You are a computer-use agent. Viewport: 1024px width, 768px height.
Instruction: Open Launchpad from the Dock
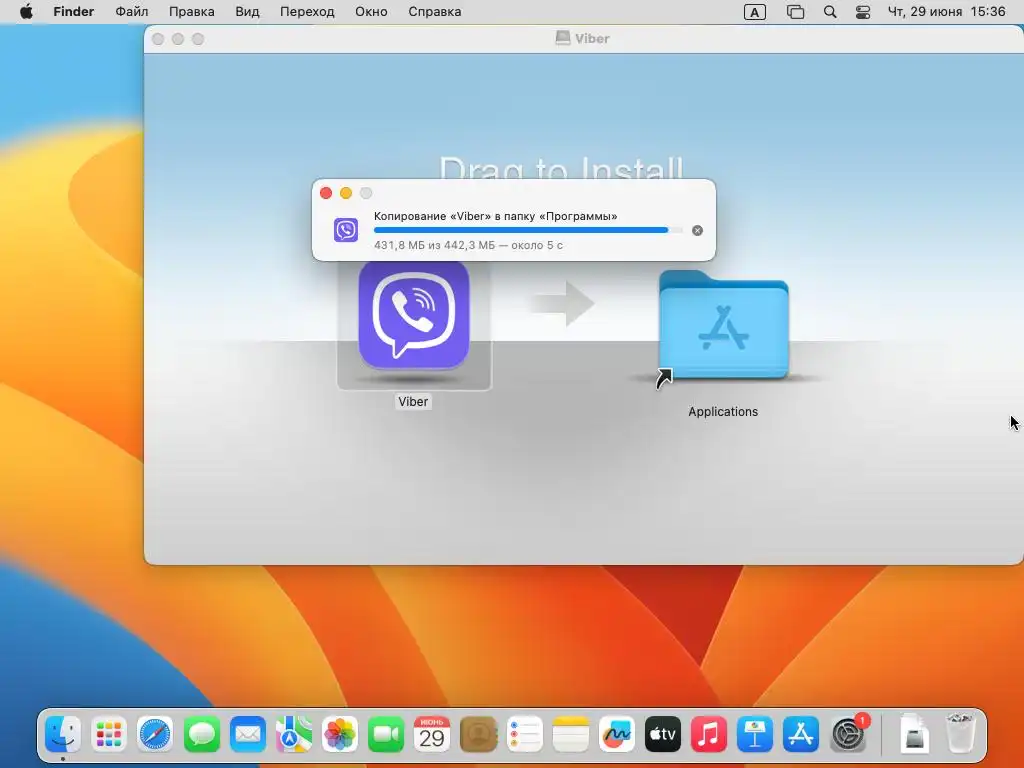point(108,735)
